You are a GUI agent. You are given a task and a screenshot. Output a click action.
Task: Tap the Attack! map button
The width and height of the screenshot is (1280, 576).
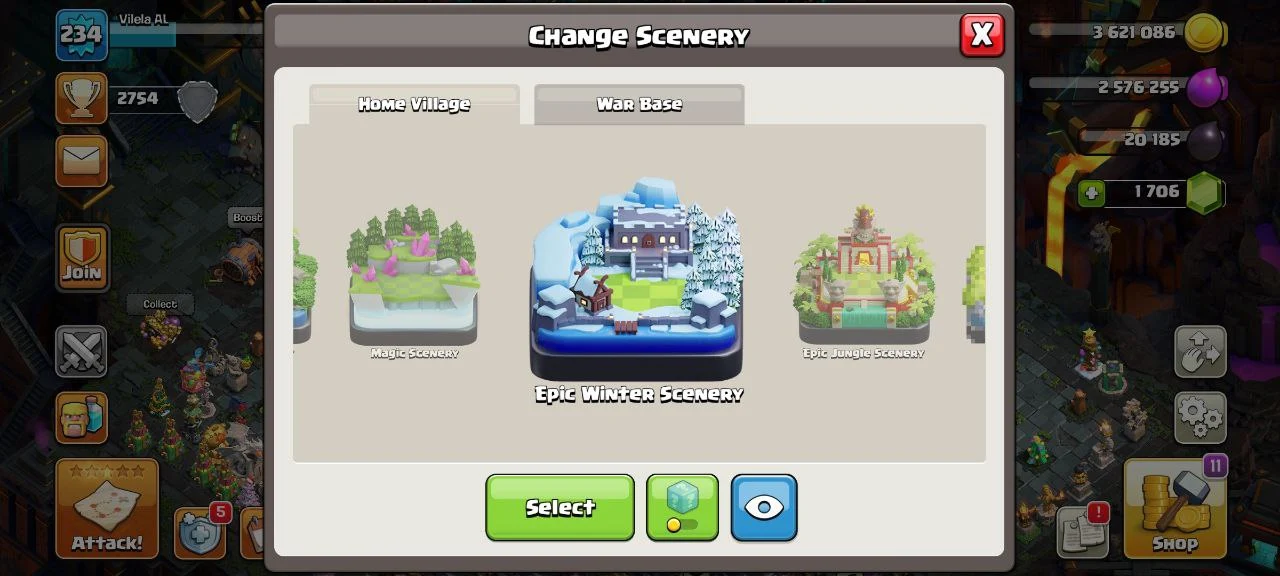coord(107,508)
